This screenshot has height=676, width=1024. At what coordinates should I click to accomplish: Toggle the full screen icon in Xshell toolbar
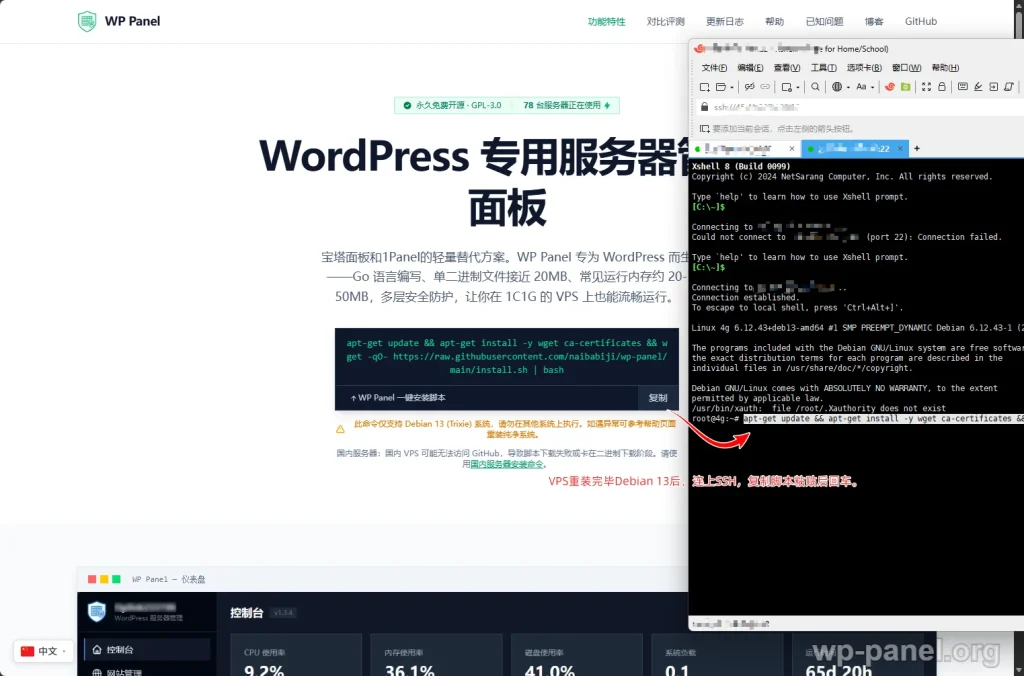[926, 87]
